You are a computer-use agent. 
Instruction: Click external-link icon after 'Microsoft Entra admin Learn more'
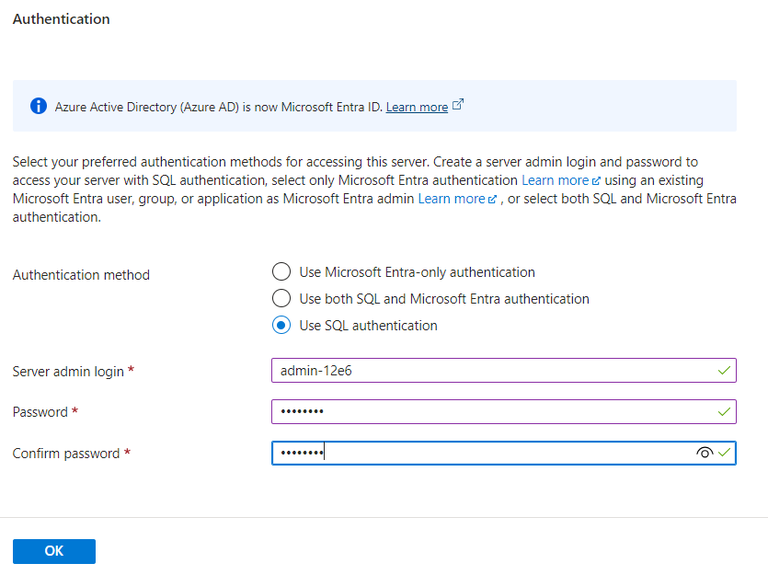pos(492,199)
